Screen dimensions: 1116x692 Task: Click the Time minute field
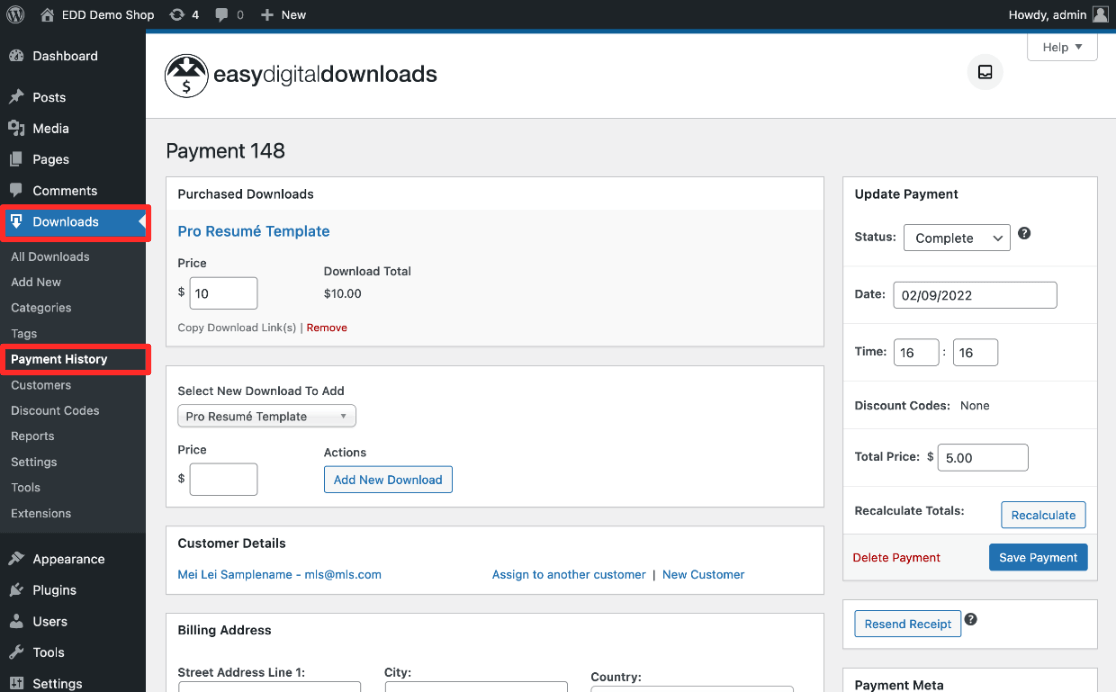click(x=976, y=352)
